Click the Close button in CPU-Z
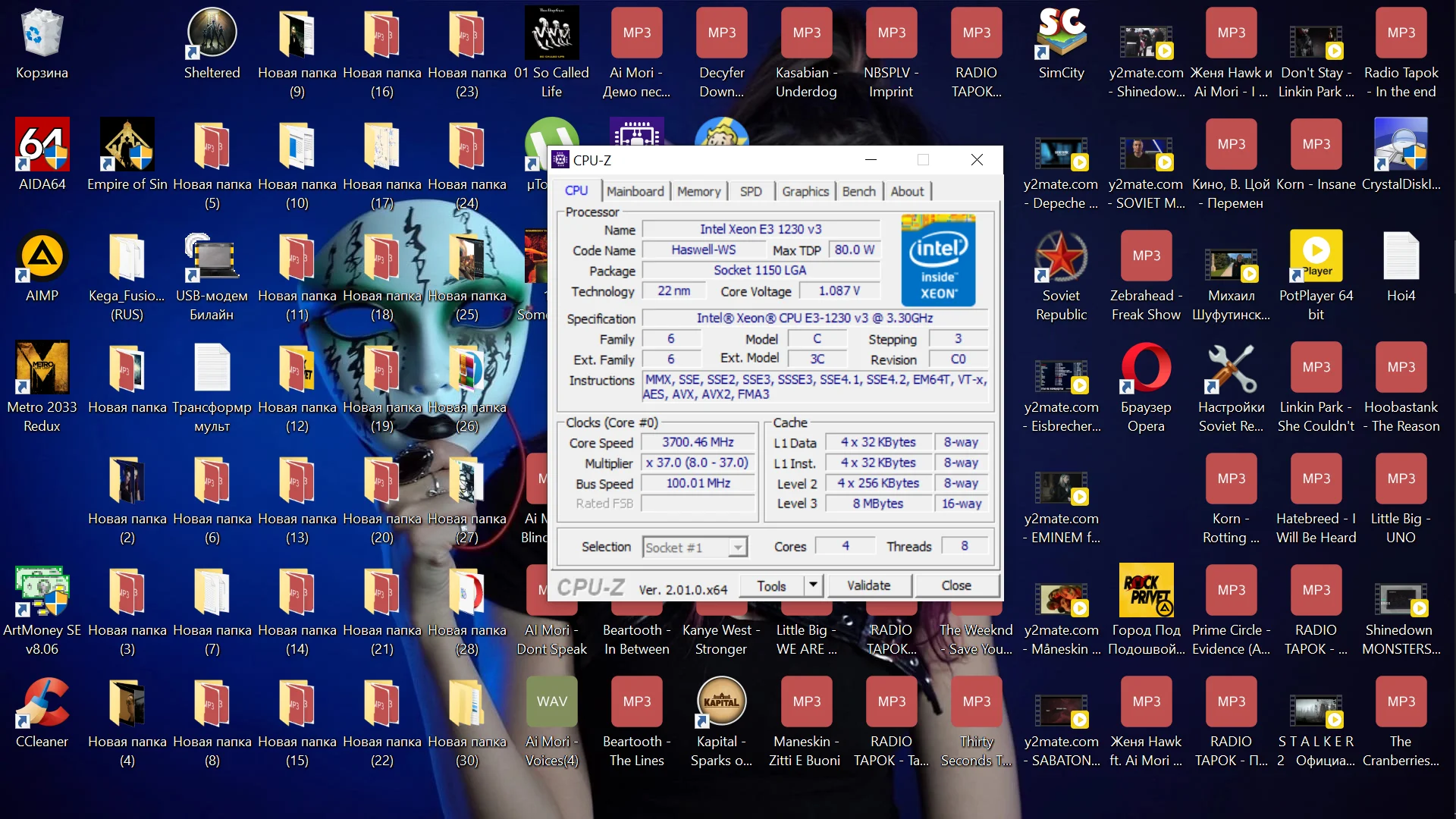The image size is (1456, 819). pos(956,585)
